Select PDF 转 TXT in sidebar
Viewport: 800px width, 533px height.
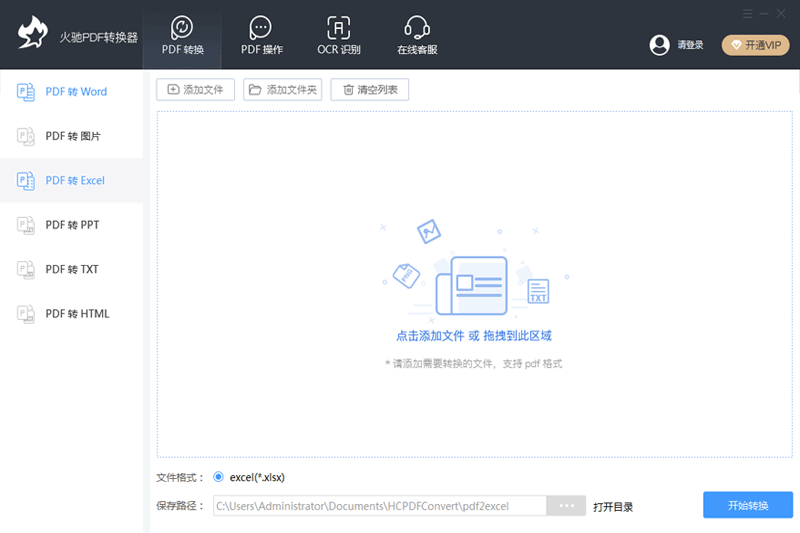coord(71,269)
